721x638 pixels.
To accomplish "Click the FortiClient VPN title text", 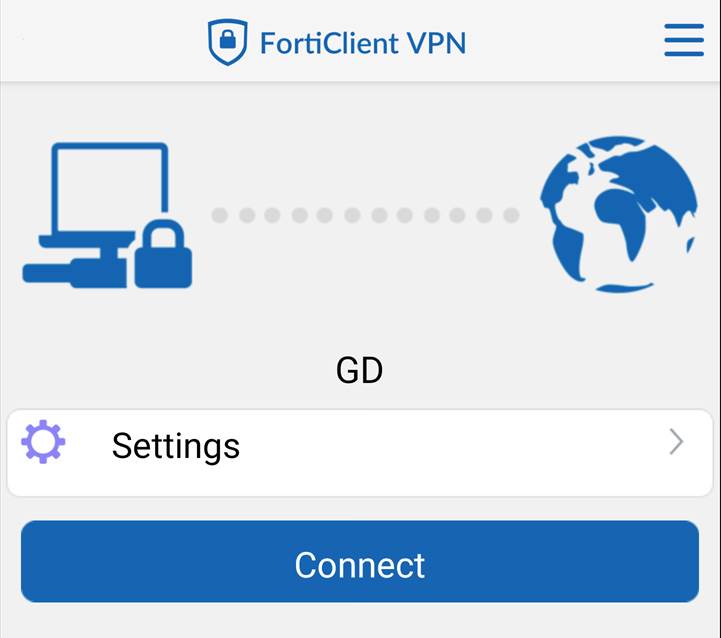I will [363, 43].
